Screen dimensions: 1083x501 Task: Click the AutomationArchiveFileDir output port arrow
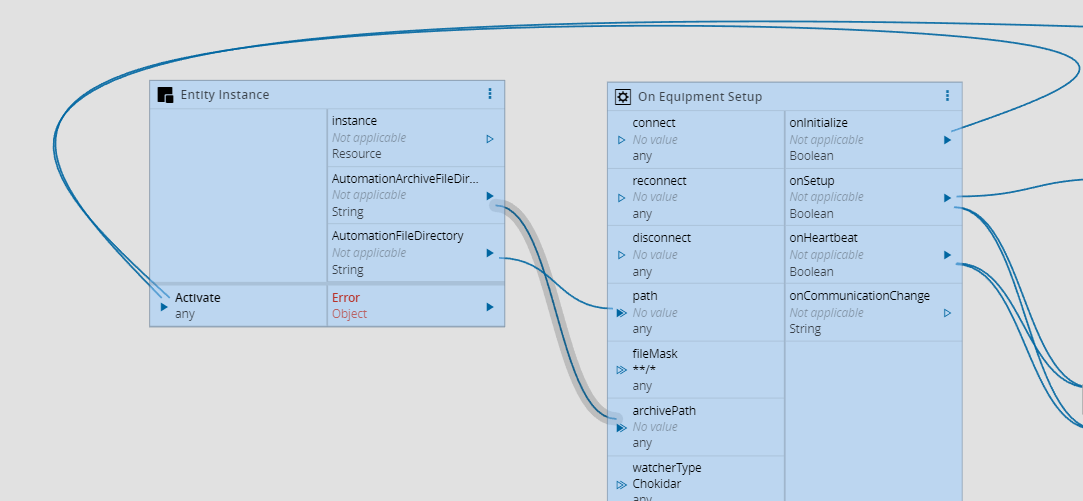point(490,196)
